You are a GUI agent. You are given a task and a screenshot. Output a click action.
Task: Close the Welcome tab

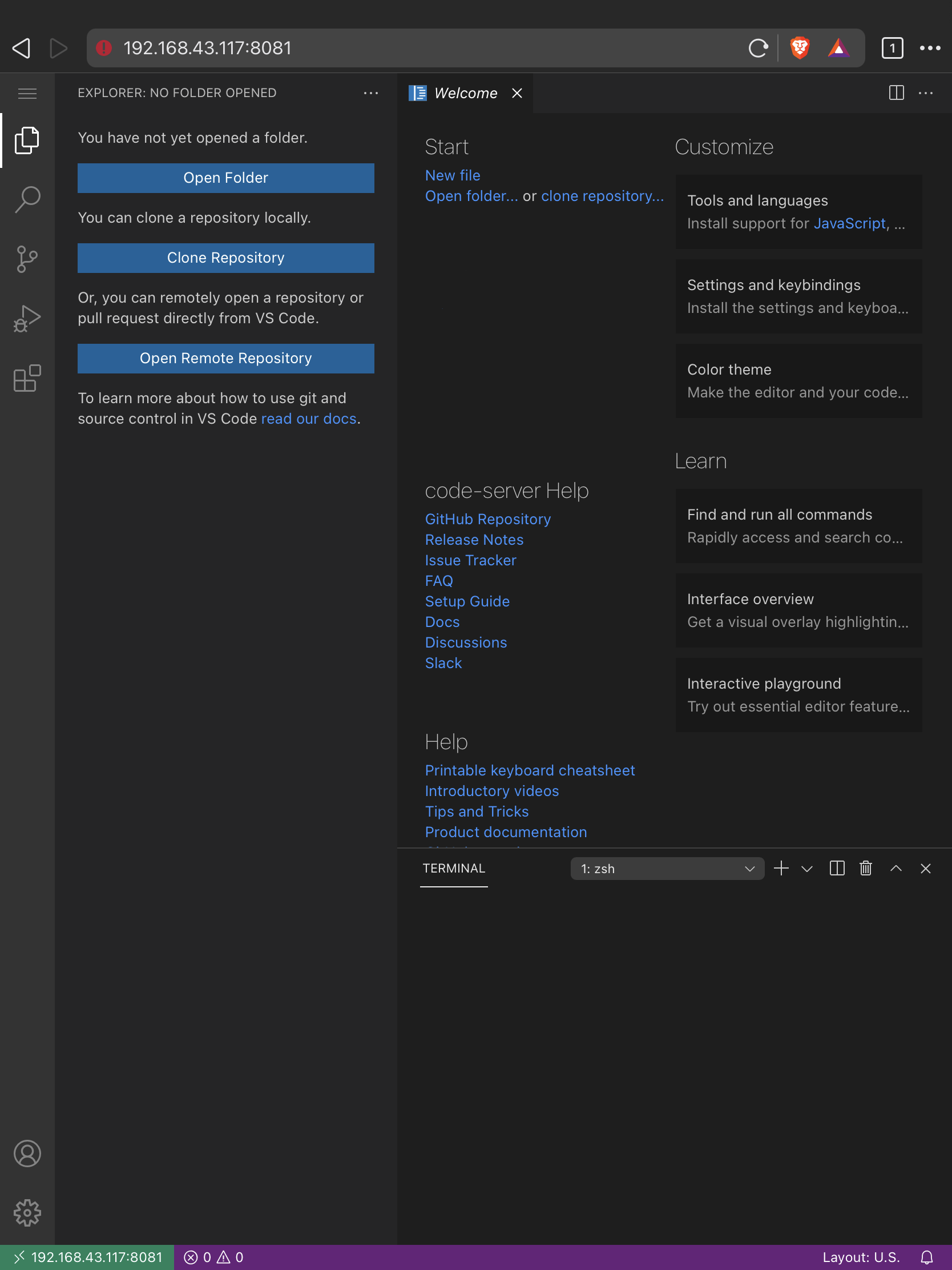(517, 93)
